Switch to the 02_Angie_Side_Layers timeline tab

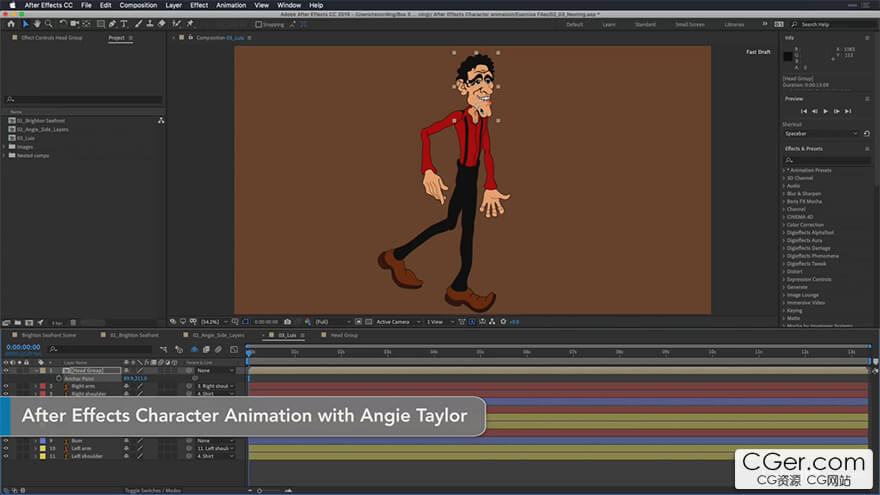[218, 335]
